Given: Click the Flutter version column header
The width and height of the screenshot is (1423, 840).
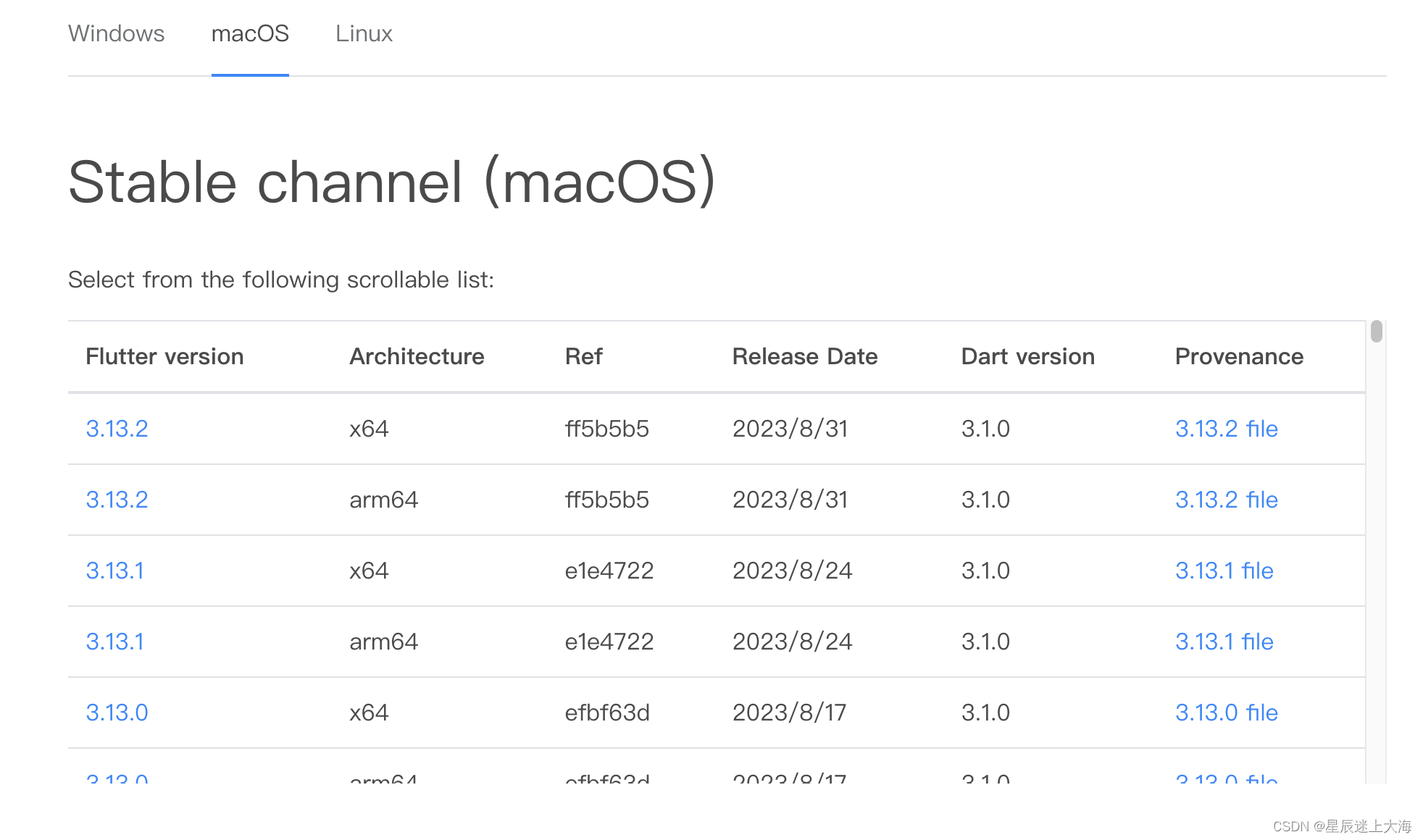Looking at the screenshot, I should pos(164,356).
